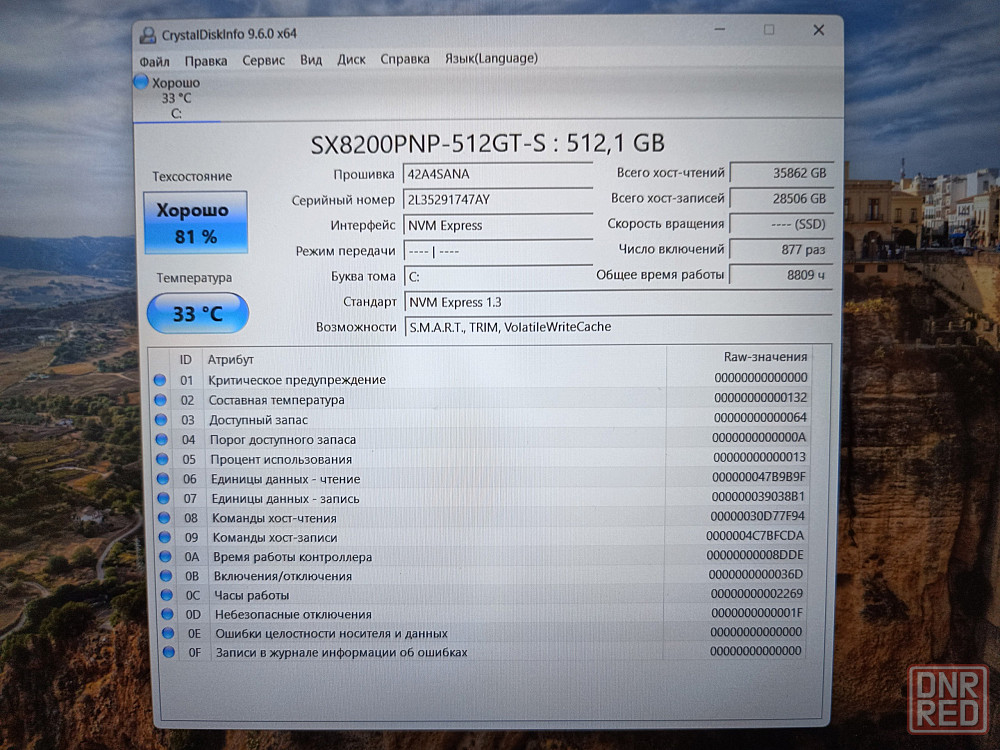Screen dimensions: 1000x750
Task: Click blue status dot for Команды хост-записи
Action: pyautogui.click(x=165, y=537)
